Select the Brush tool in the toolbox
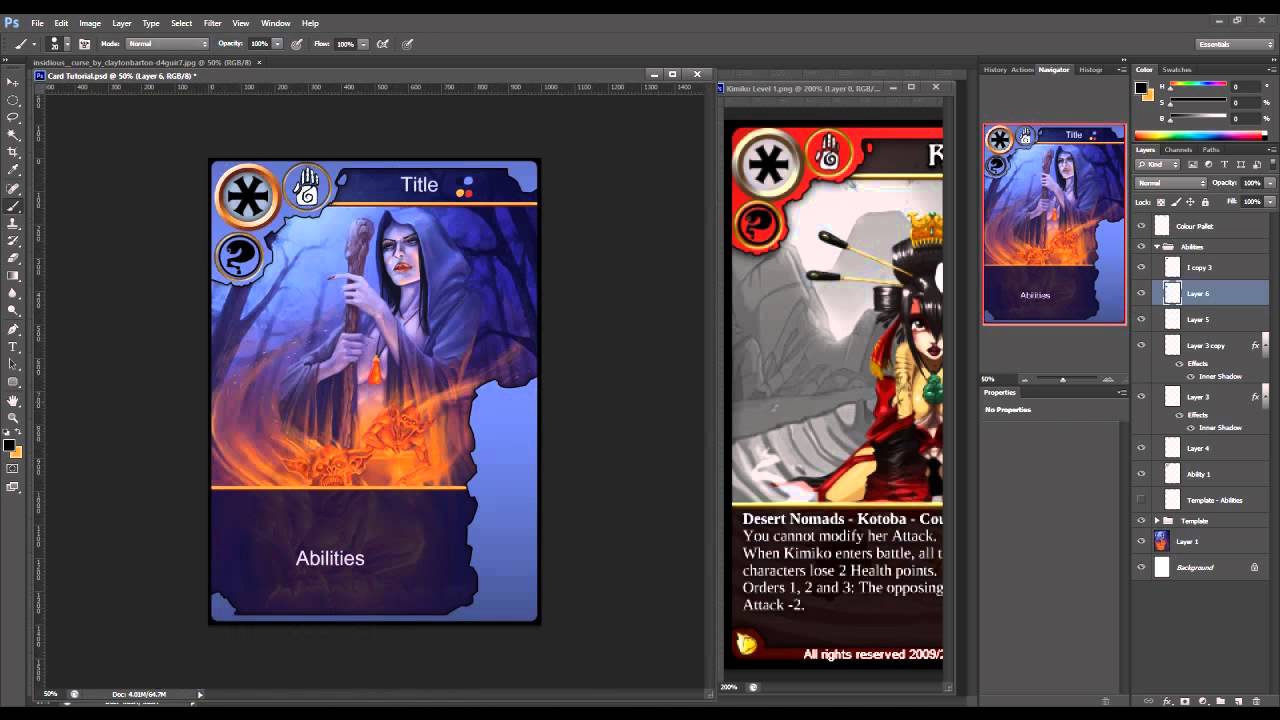Viewport: 1280px width, 720px height. (x=13, y=206)
